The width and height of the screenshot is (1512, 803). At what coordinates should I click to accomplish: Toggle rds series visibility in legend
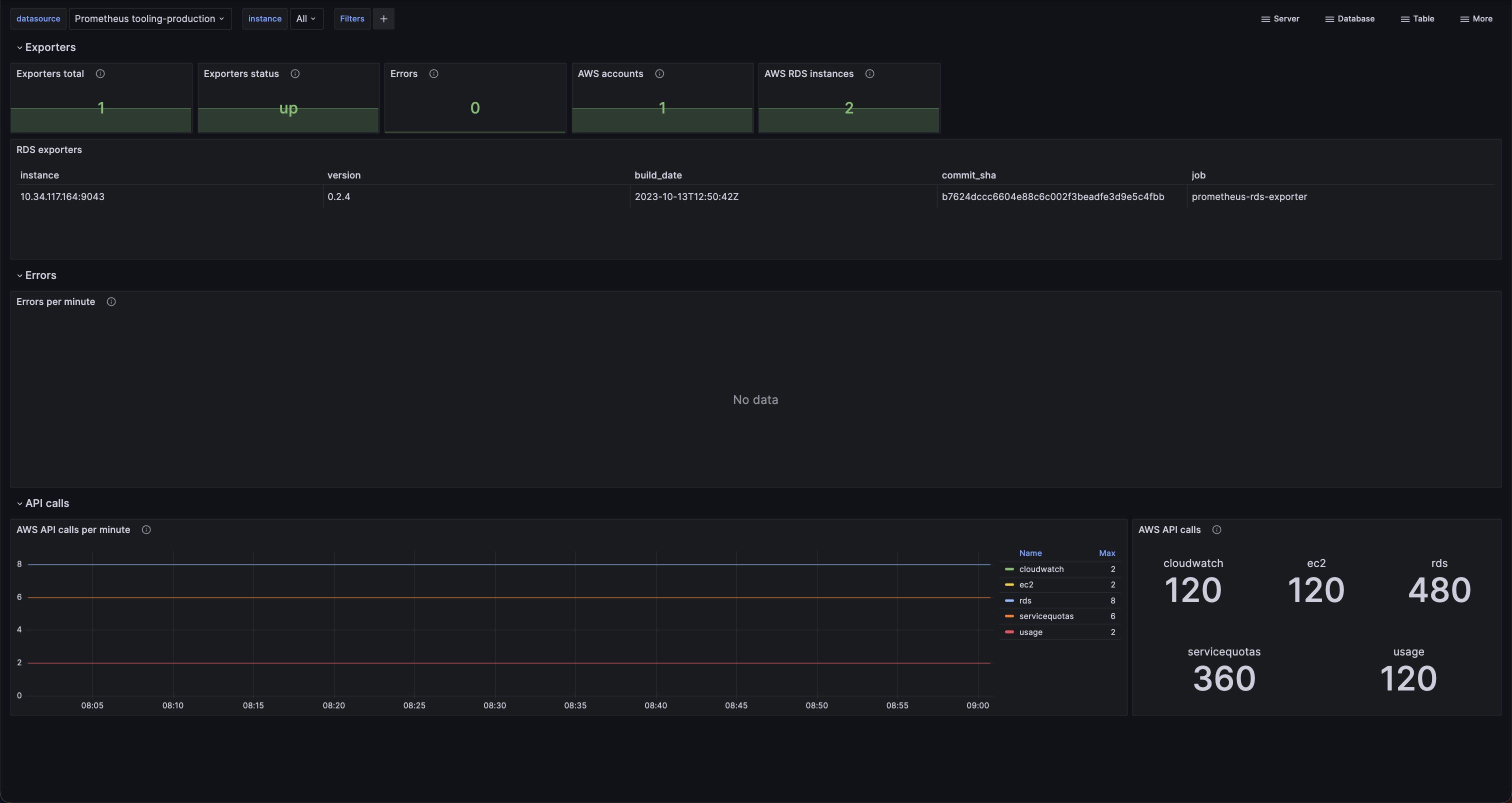click(x=1025, y=600)
